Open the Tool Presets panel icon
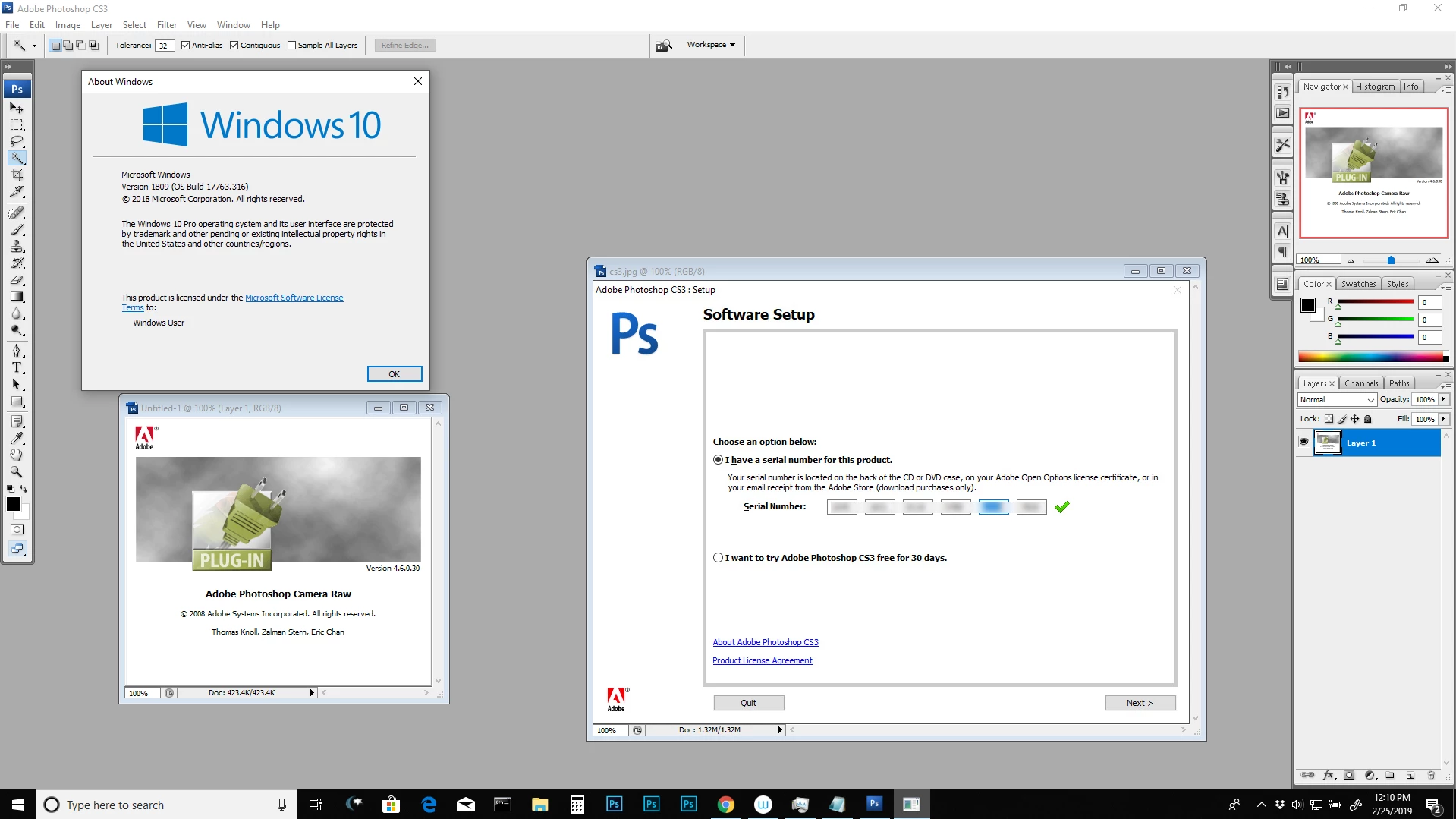The width and height of the screenshot is (1456, 819). coord(1282,144)
